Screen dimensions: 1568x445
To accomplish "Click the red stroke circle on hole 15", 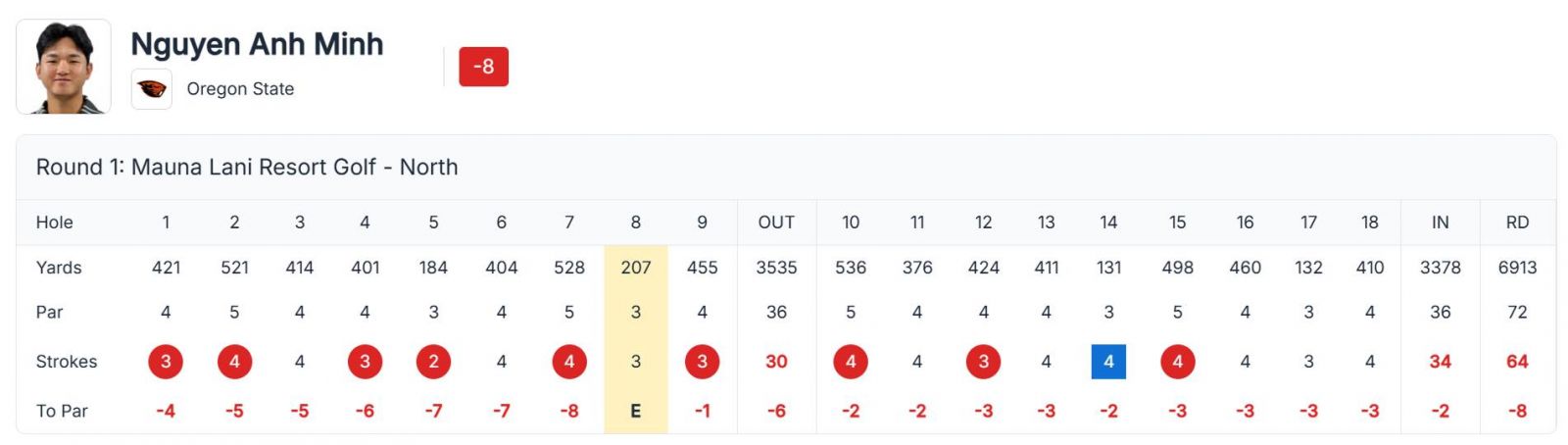I will click(1177, 362).
